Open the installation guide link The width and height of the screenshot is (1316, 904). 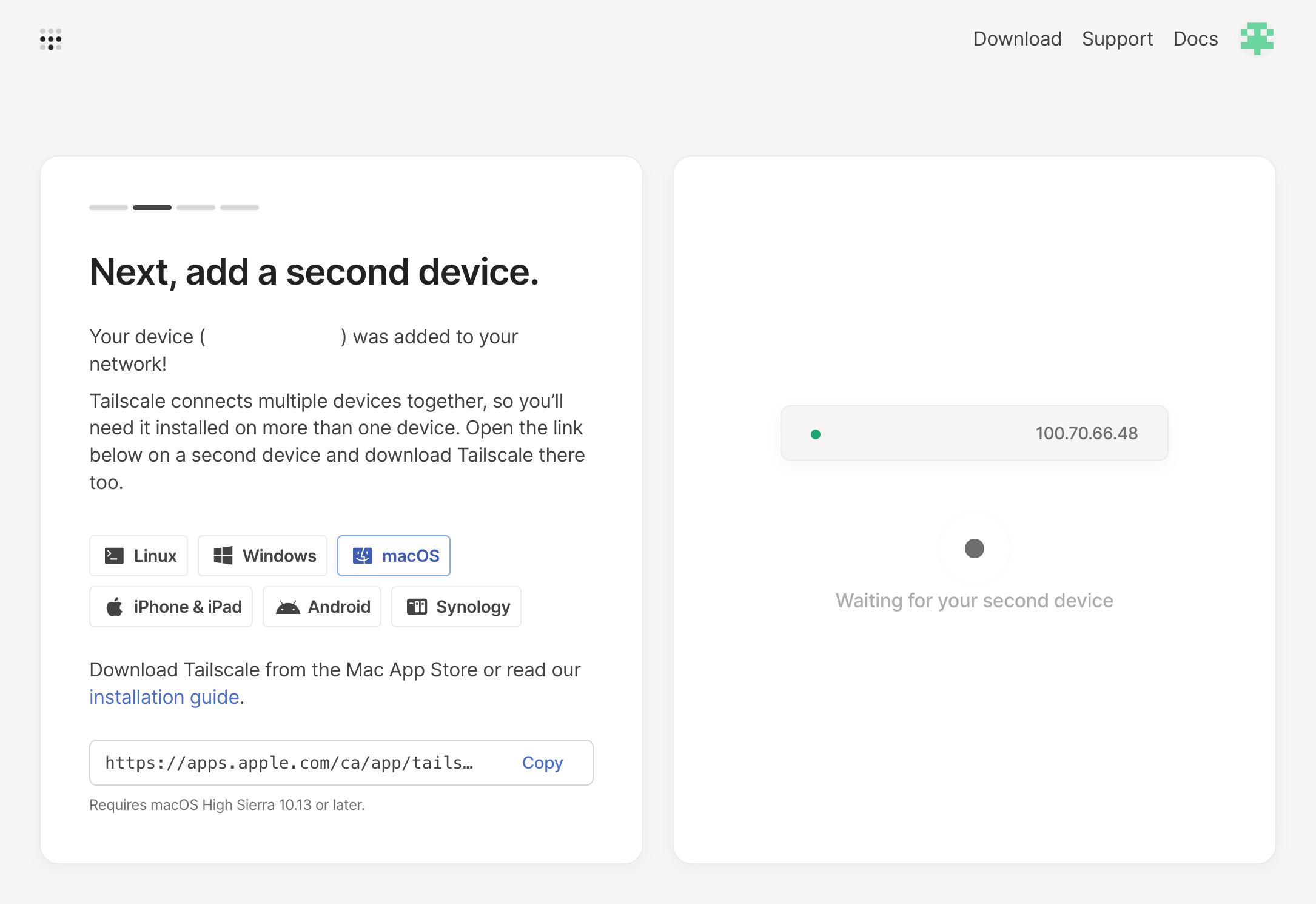(x=164, y=697)
